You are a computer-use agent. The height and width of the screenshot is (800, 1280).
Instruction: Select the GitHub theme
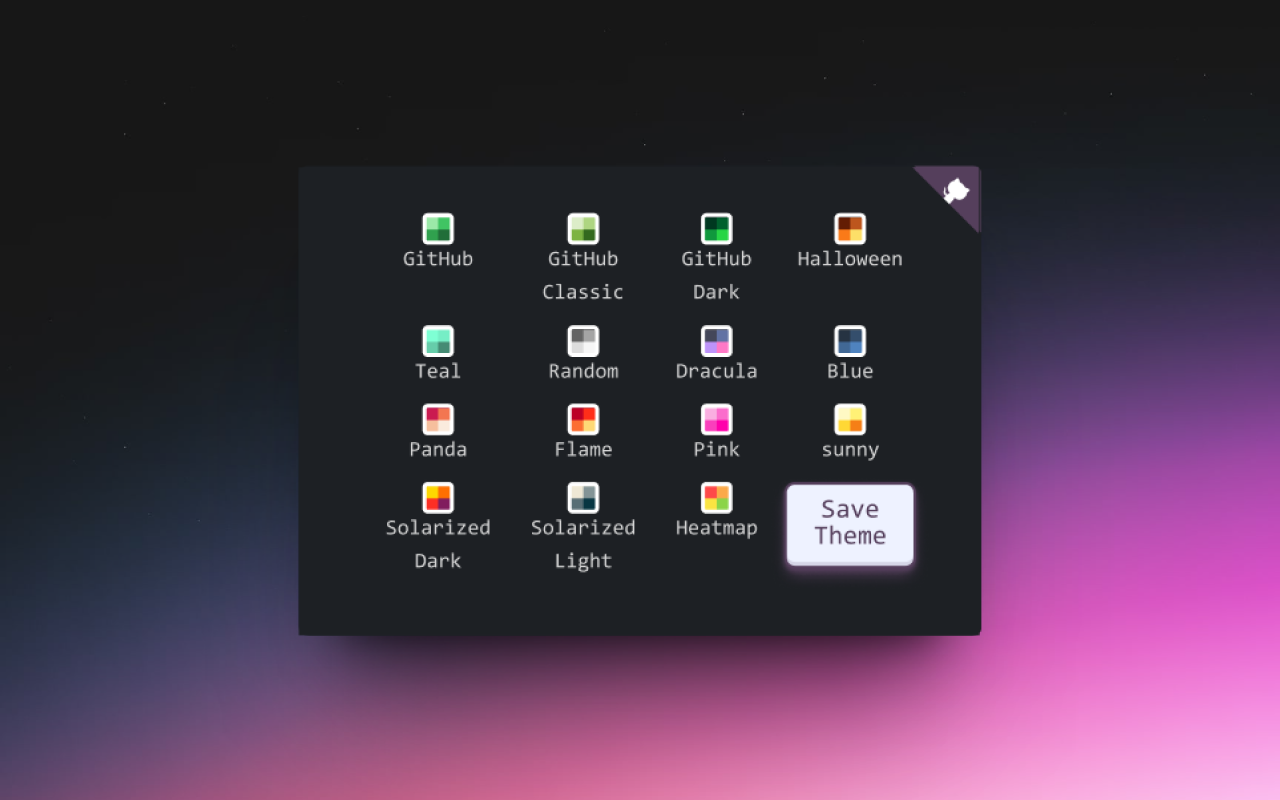coord(437,227)
